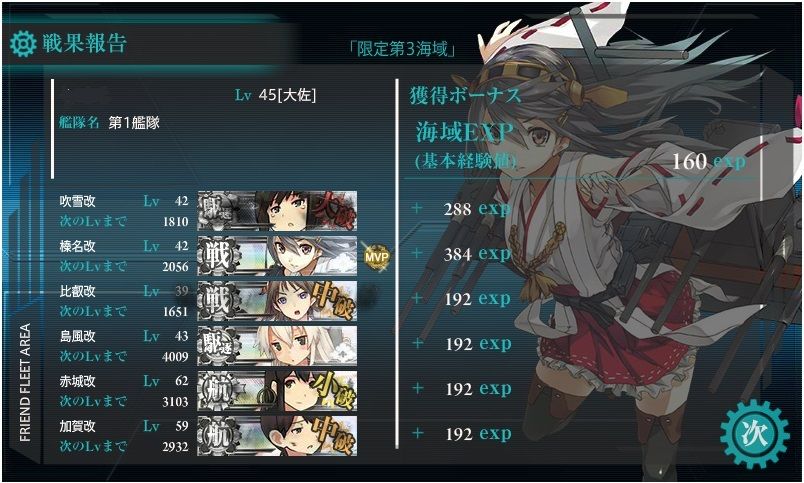Click the 小破 damage stamp on 赤城改
This screenshot has width=804, height=483.
coord(333,391)
